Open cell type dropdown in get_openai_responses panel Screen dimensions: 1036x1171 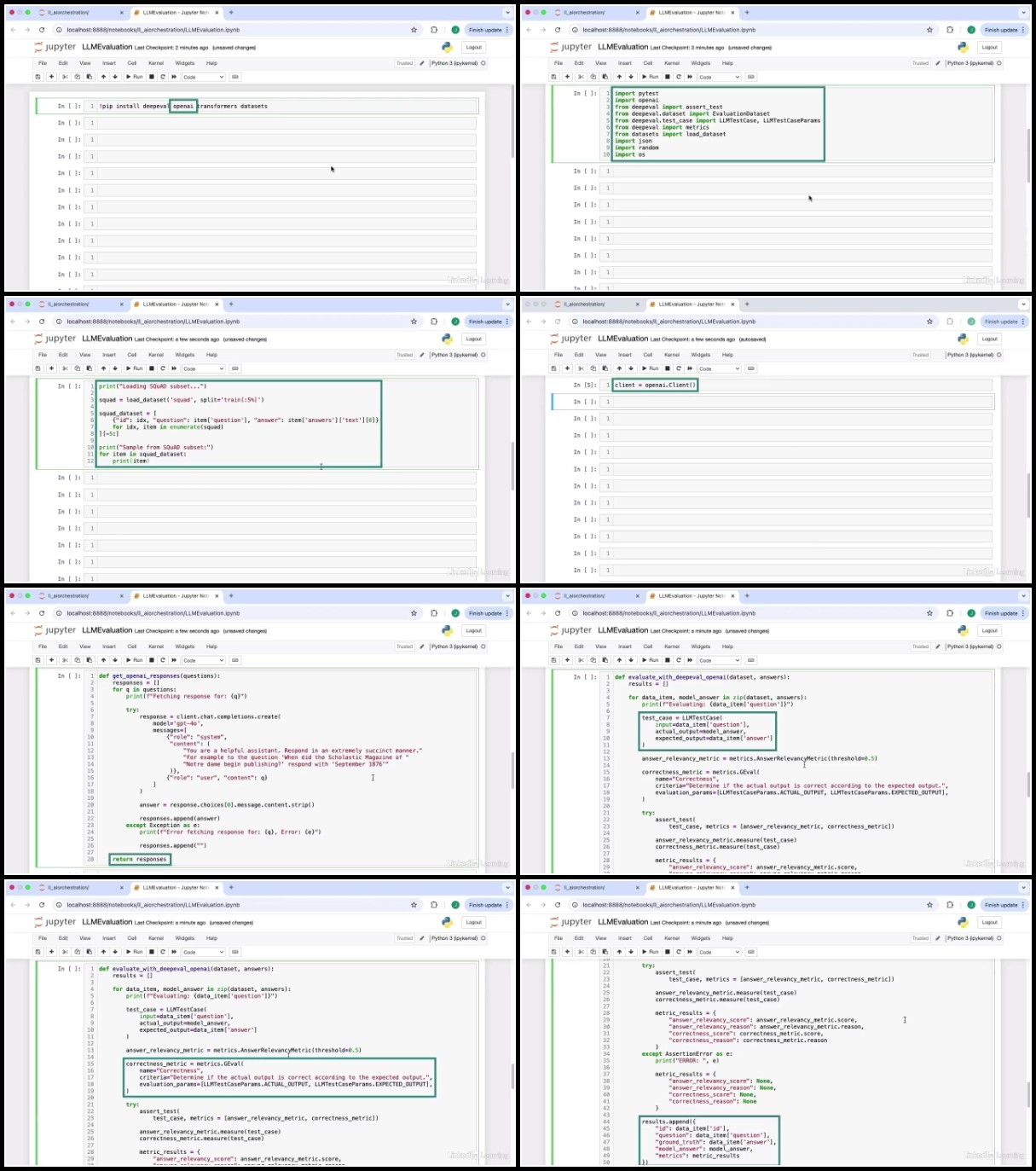203,660
